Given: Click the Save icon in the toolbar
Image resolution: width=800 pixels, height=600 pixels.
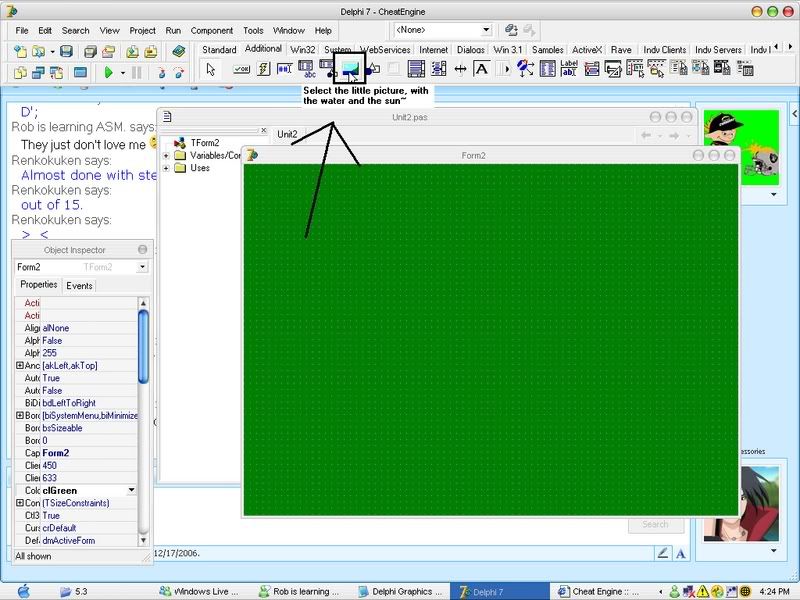Looking at the screenshot, I should 66,51.
